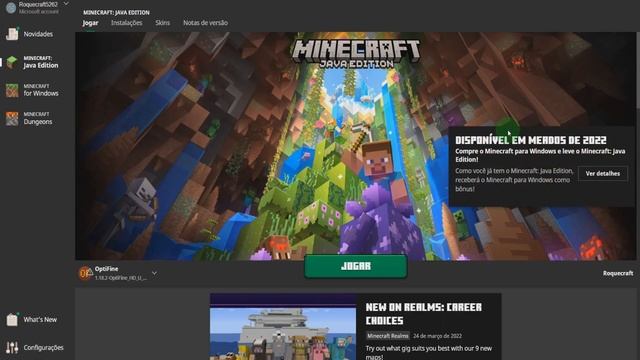Open the Career Choices news thumbnail

pyautogui.click(x=283, y=327)
